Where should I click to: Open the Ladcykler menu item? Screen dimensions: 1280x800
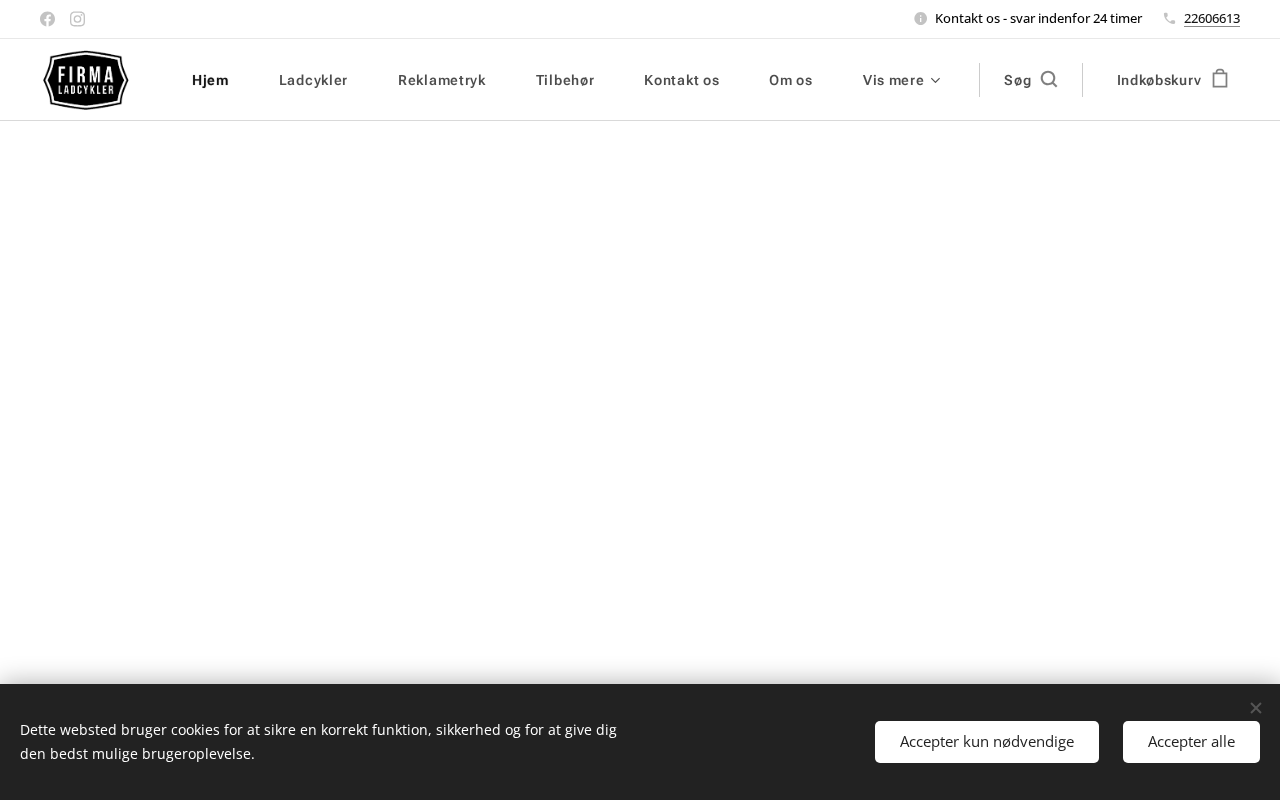(x=313, y=80)
